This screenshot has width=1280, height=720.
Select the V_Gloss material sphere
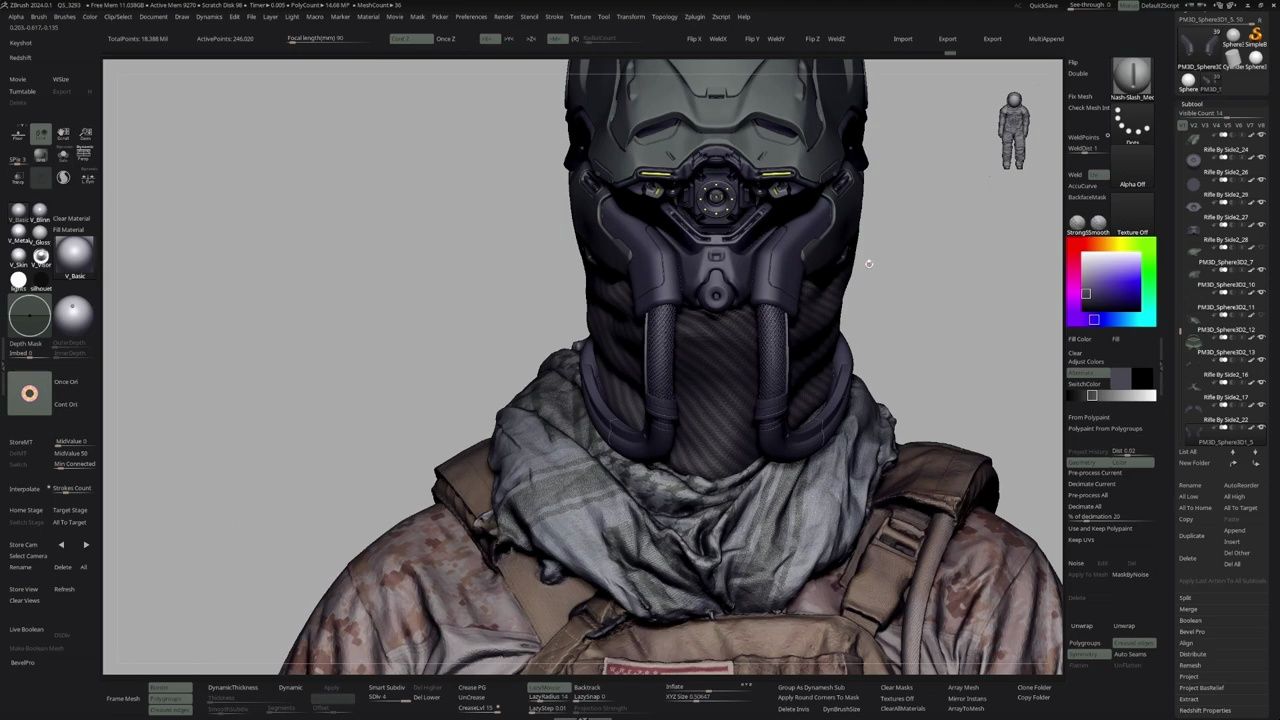point(40,232)
